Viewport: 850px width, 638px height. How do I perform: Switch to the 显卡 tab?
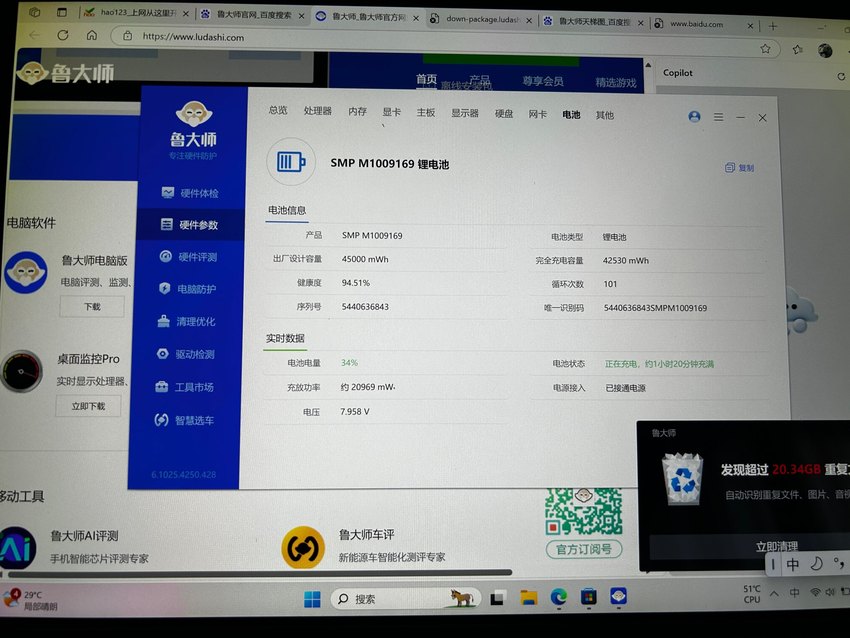pos(391,112)
